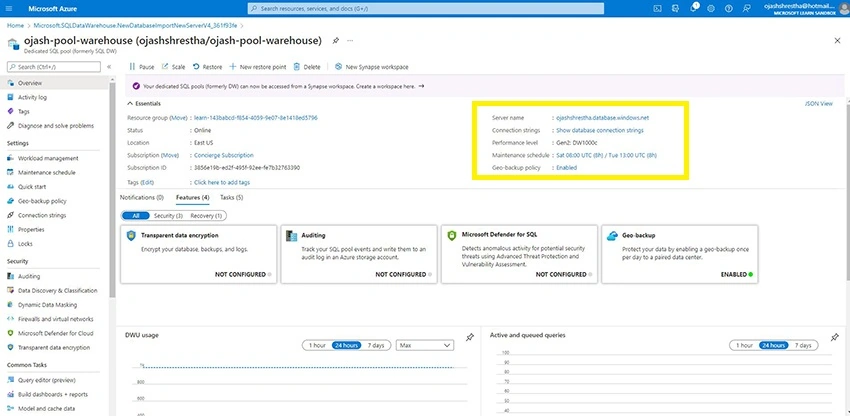Click the Restore toolbar command
Viewport: 850px width, 416px height.
pyautogui.click(x=207, y=67)
